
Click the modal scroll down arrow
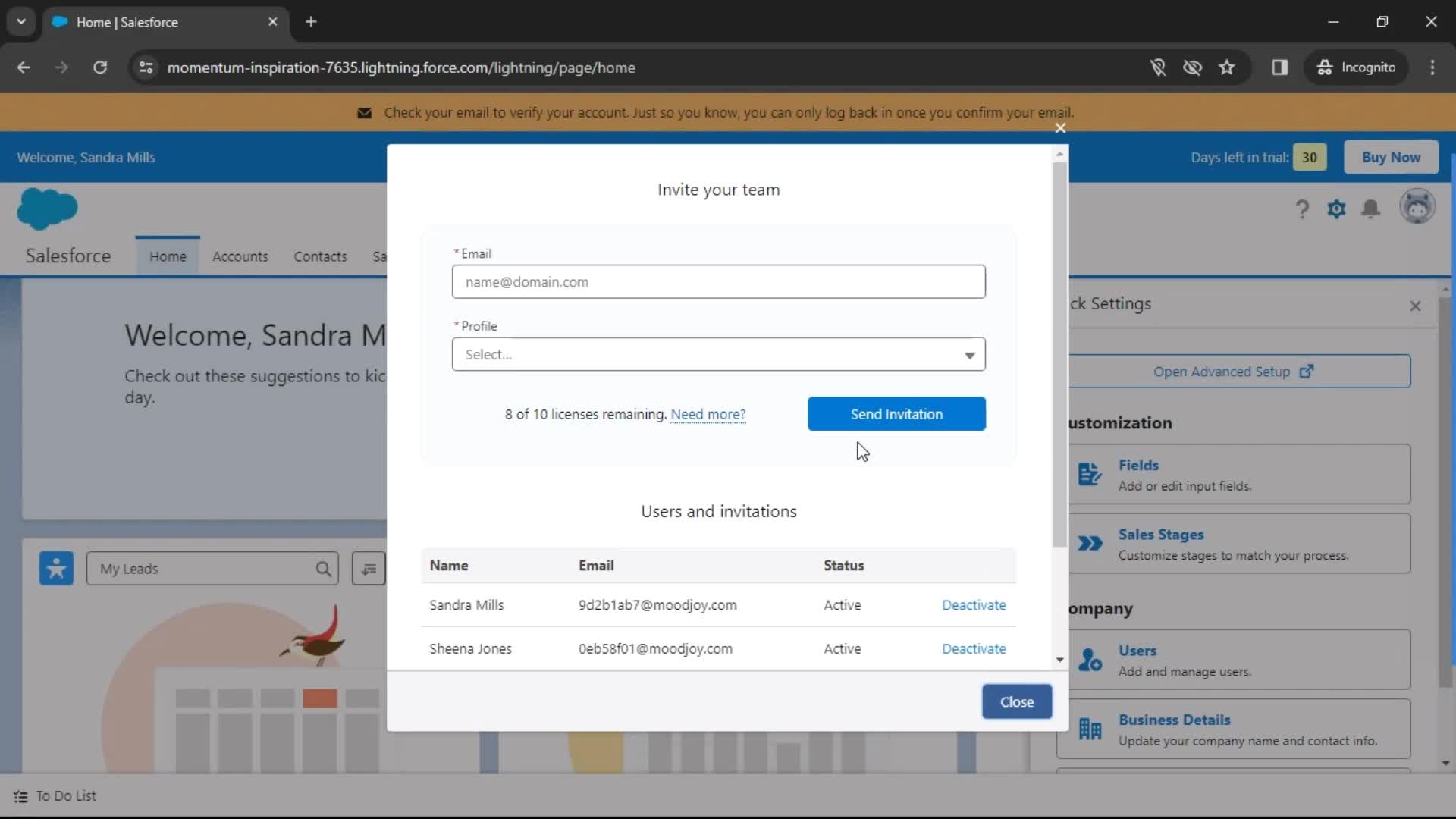pos(1059,660)
